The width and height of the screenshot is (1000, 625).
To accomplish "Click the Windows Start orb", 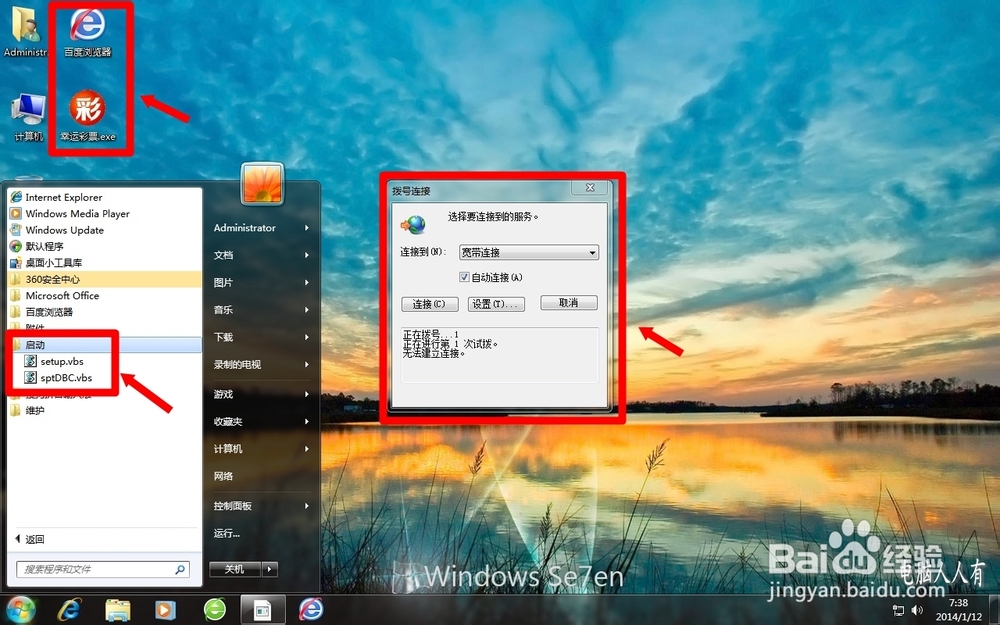I will tap(20, 608).
